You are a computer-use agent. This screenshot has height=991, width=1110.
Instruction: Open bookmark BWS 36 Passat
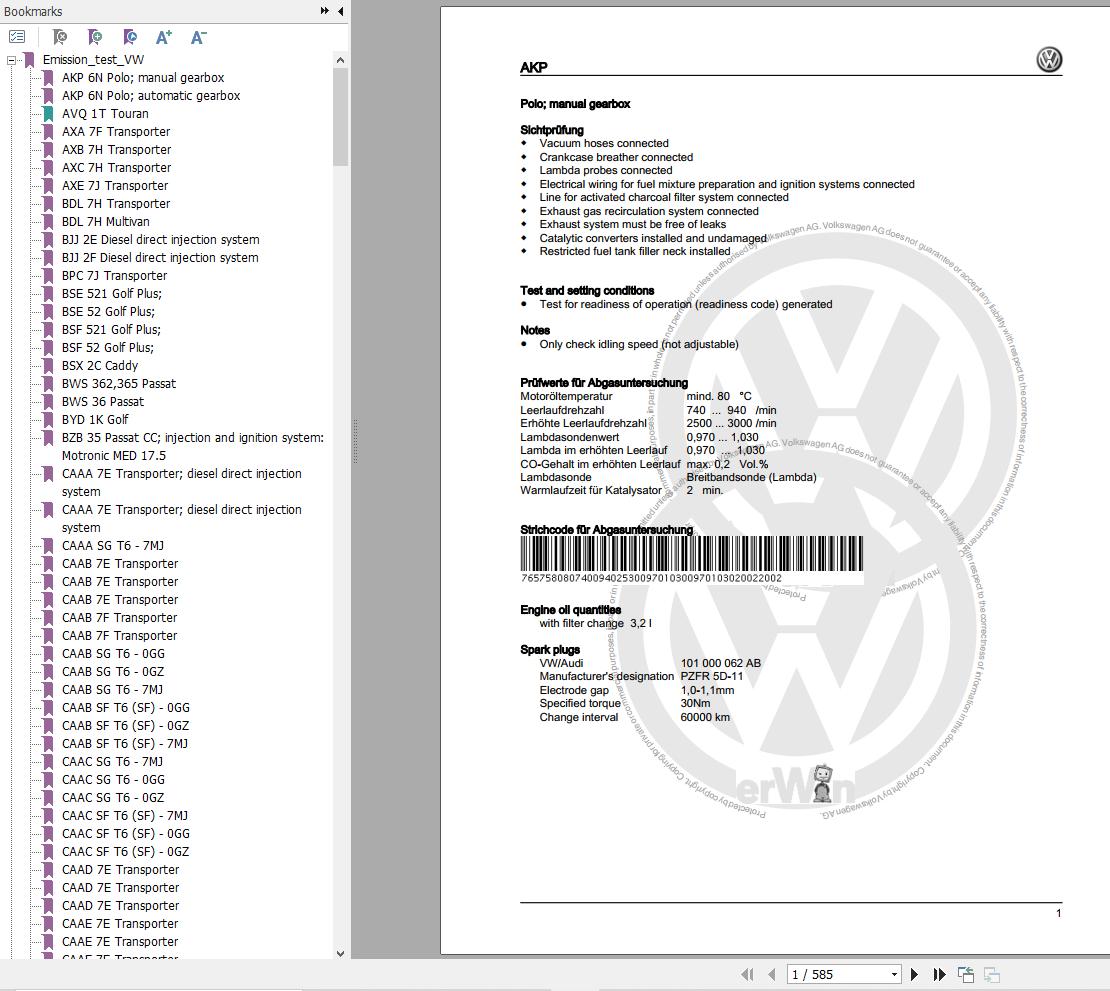[103, 402]
